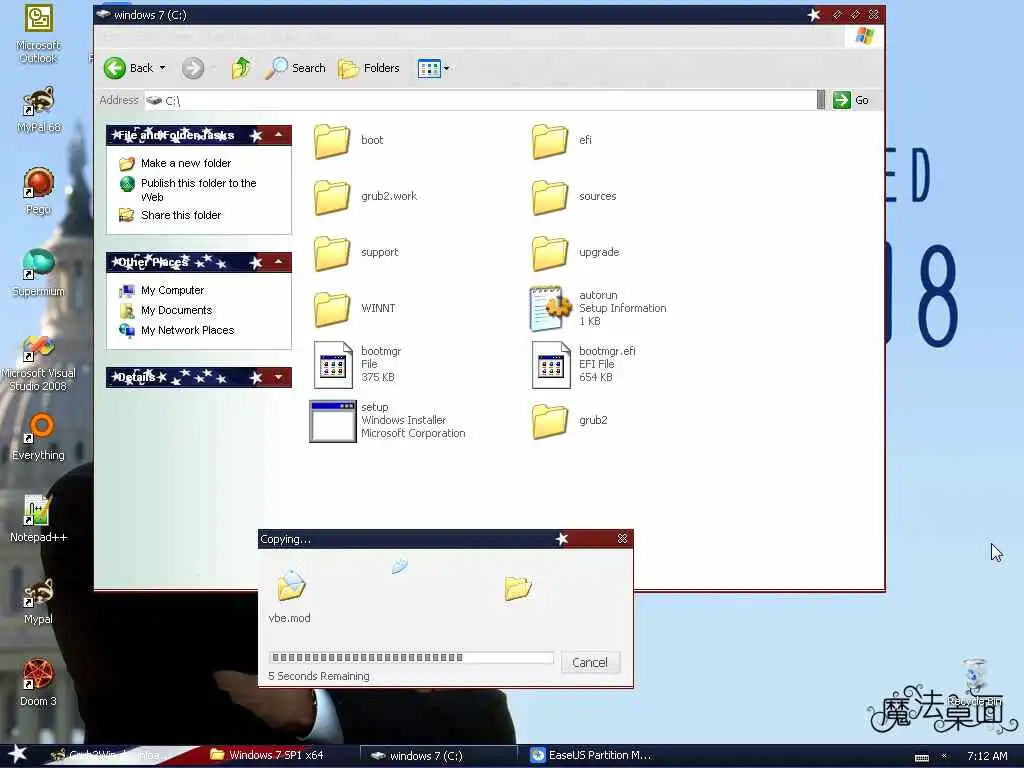
Task: Open the Back history dropdown arrow
Action: click(x=163, y=68)
